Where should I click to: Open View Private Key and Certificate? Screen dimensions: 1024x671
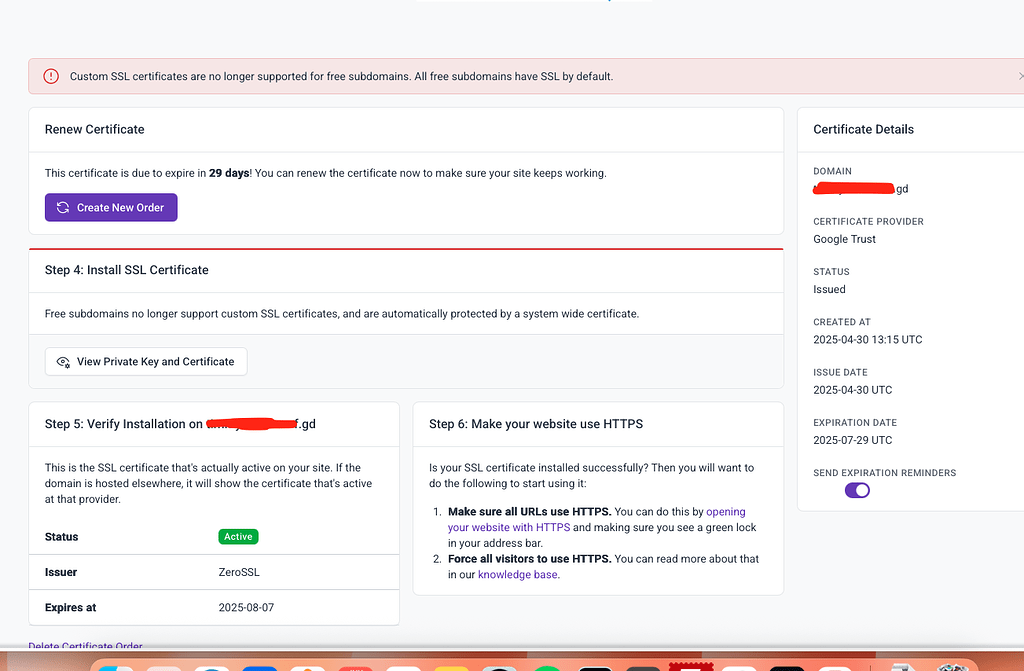click(x=145, y=361)
